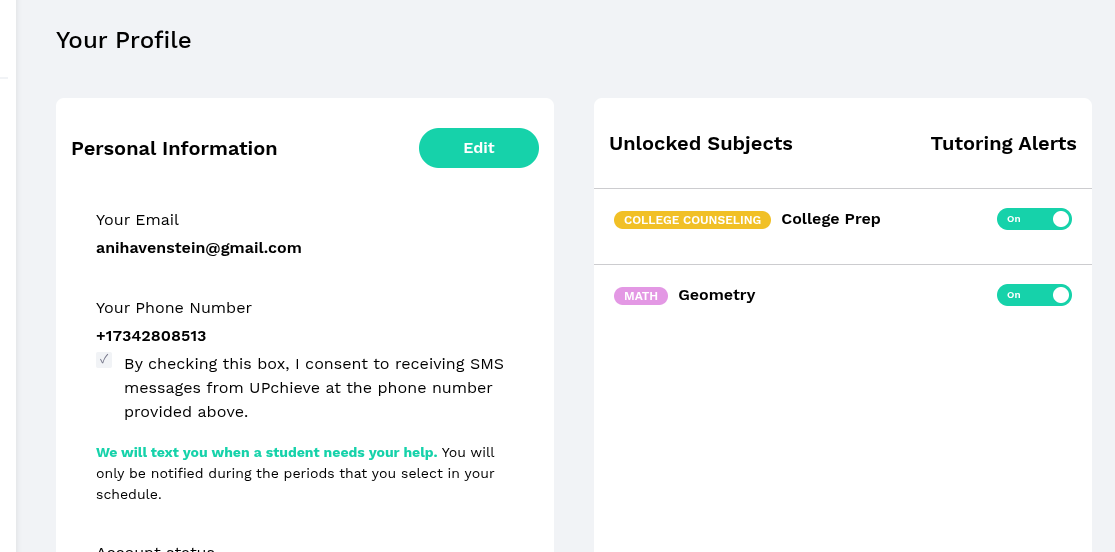The image size is (1115, 552).
Task: Click the Your Profile page heading
Action: [x=123, y=40]
